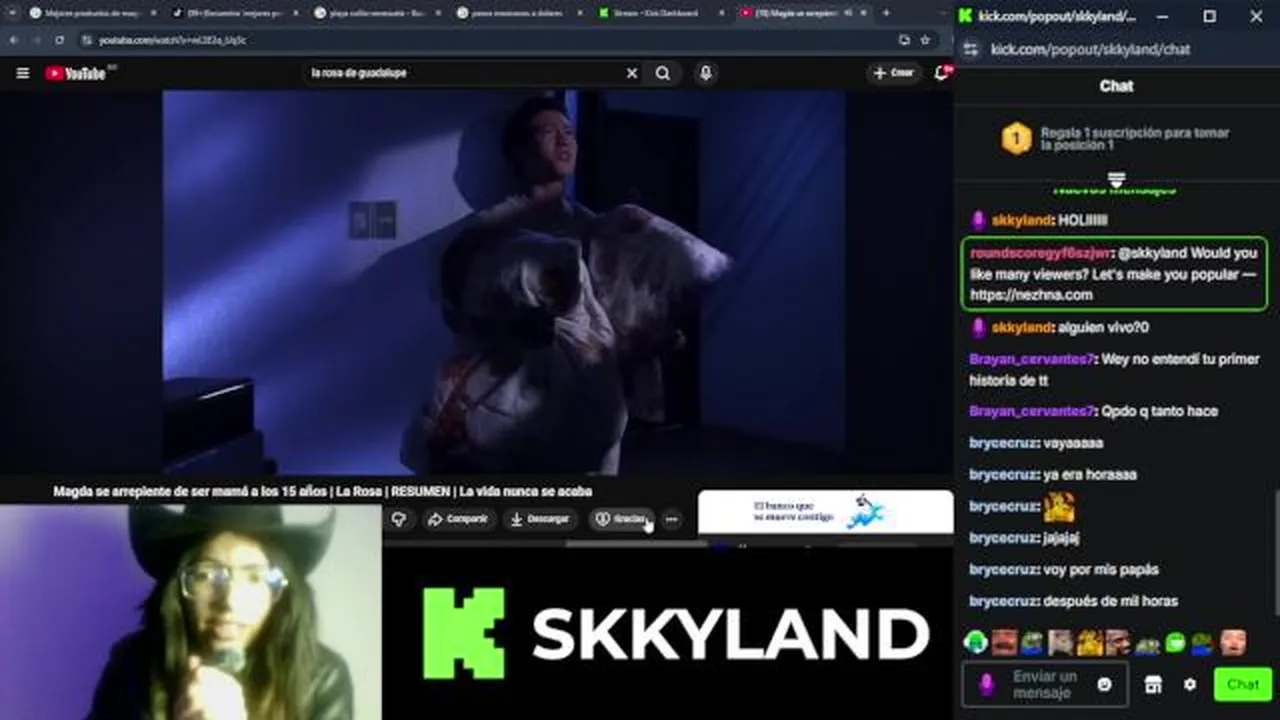Click the Gracias button
This screenshot has width=1280, height=720.
point(620,519)
